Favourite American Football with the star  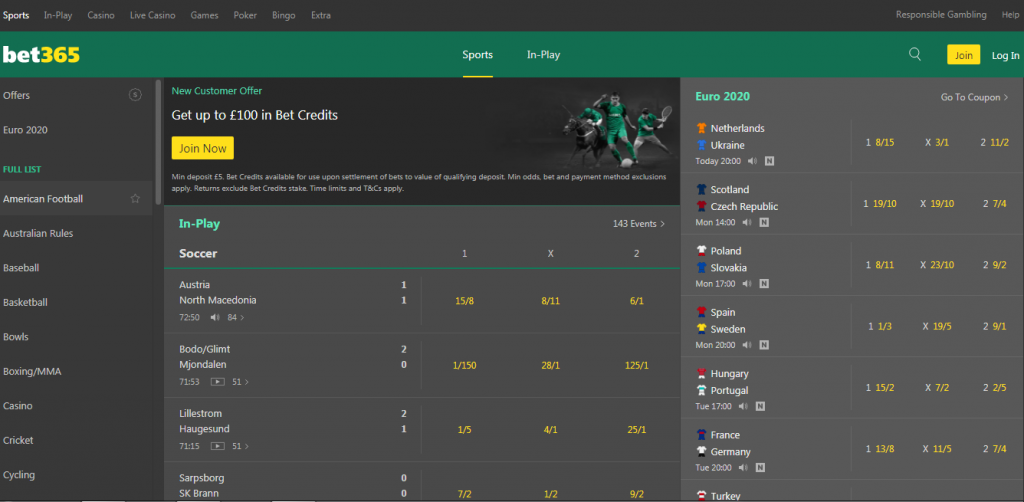(x=135, y=199)
